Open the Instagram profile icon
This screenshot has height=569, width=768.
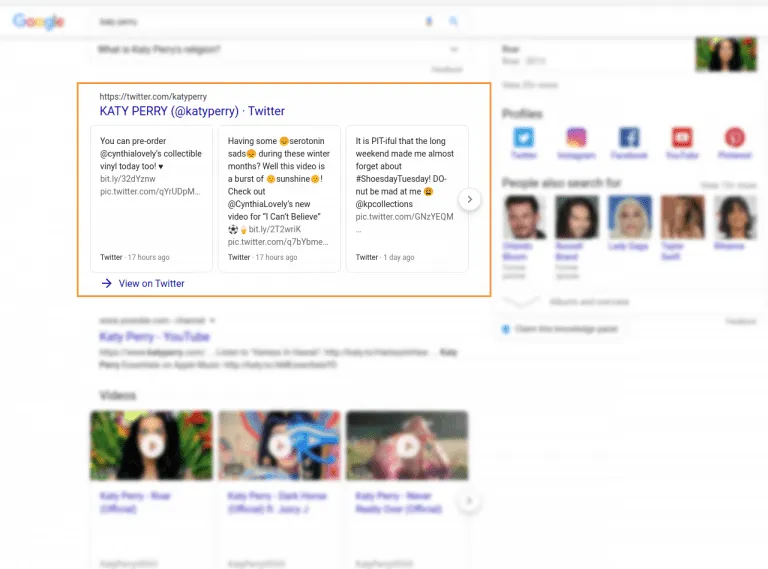(x=576, y=139)
